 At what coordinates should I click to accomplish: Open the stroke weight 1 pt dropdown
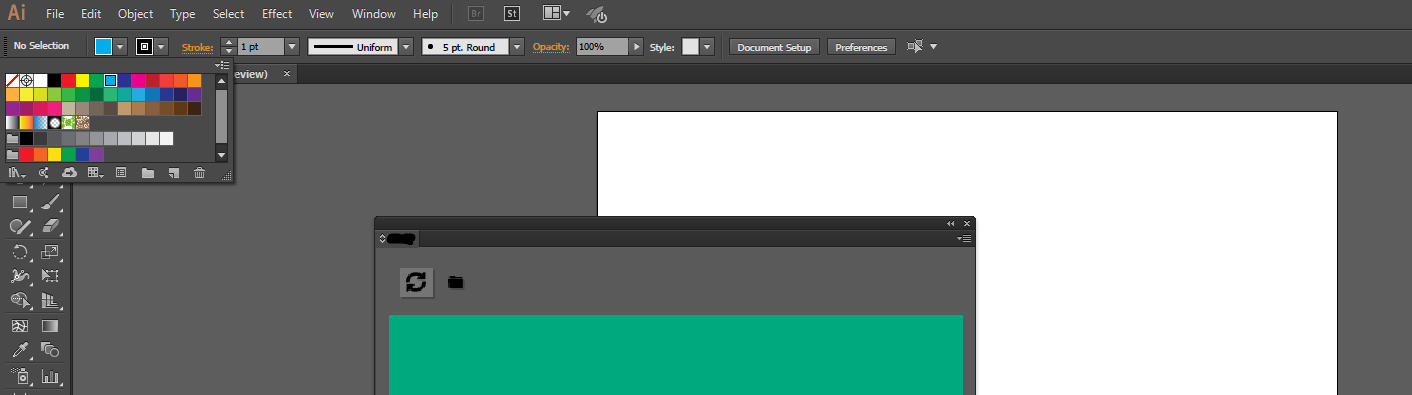[292, 47]
